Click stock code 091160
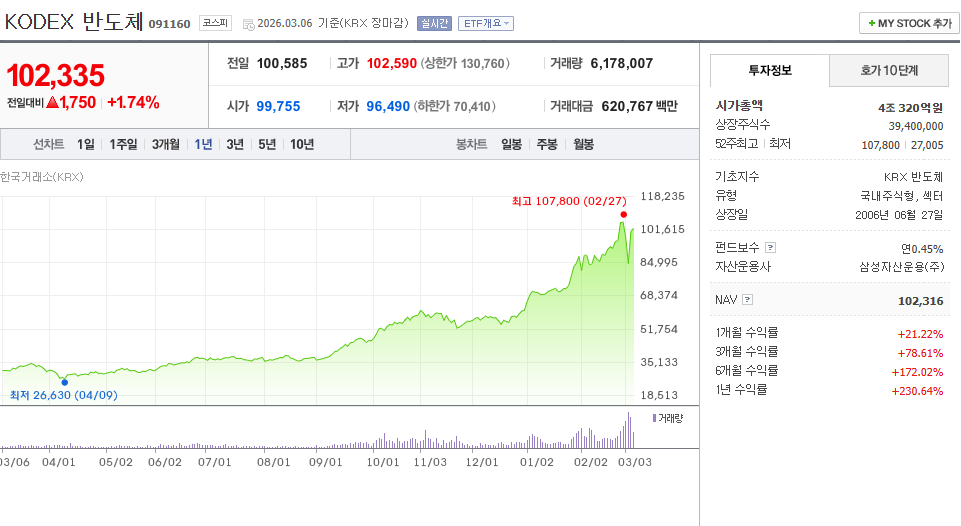The width and height of the screenshot is (961, 526). [x=170, y=24]
